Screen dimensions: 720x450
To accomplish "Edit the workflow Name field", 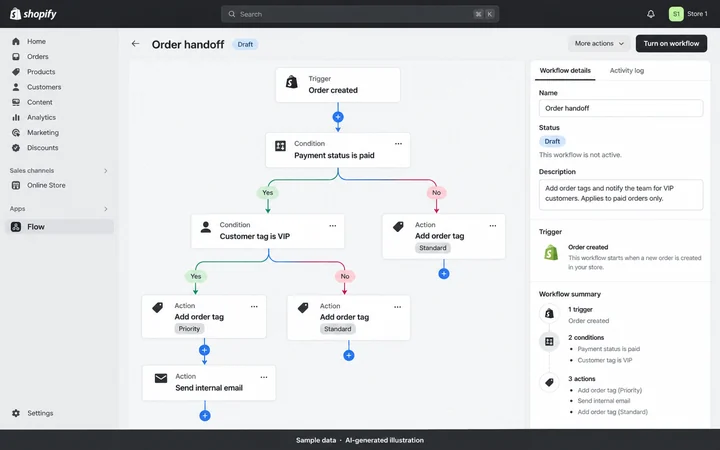I will click(621, 108).
